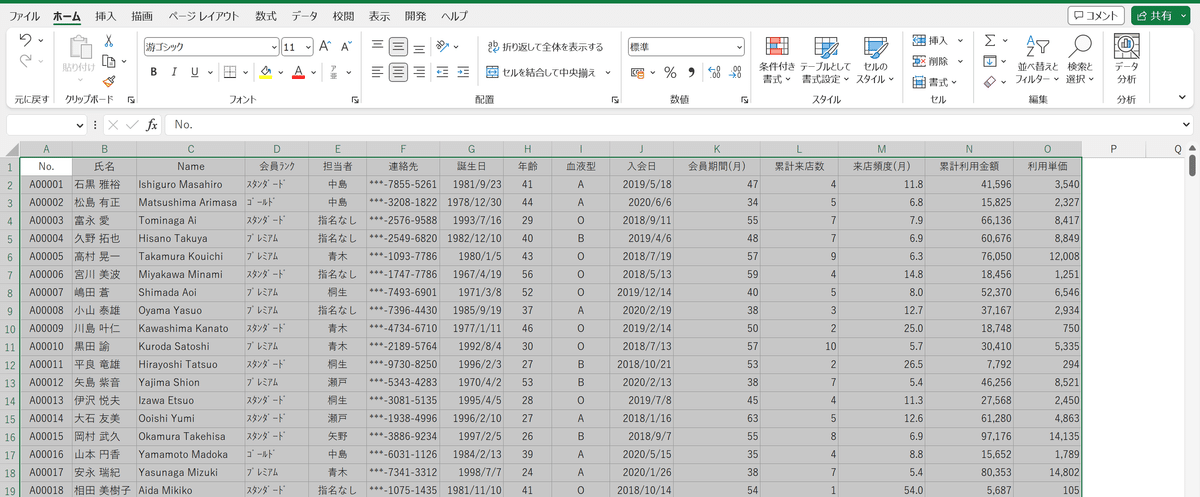Viewport: 1200px width, 497px height.
Task: Launch データ分析 data analysis
Action: click(x=1127, y=59)
